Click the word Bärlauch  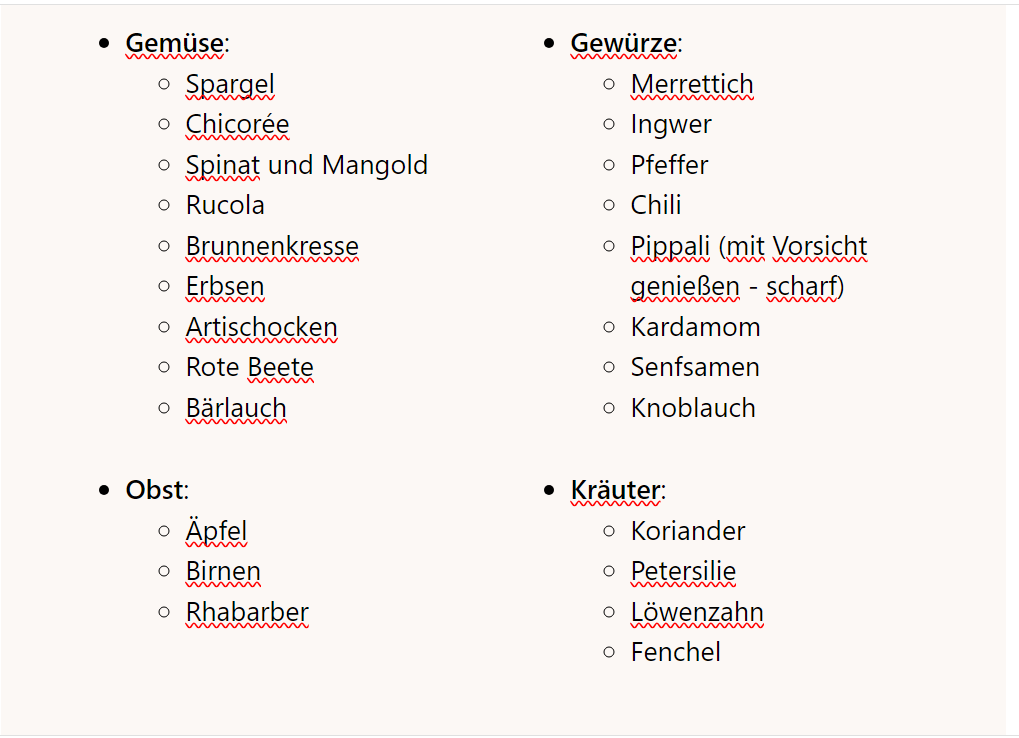(236, 409)
